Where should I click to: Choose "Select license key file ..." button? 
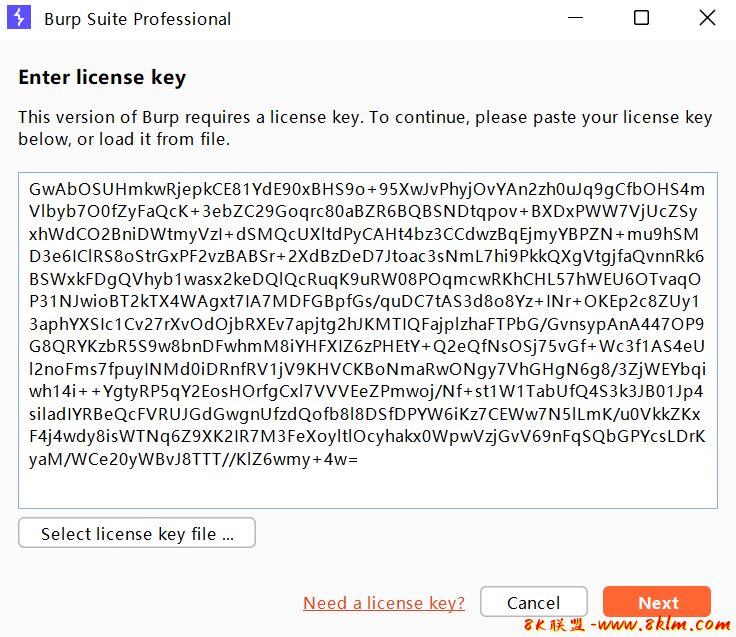point(137,534)
